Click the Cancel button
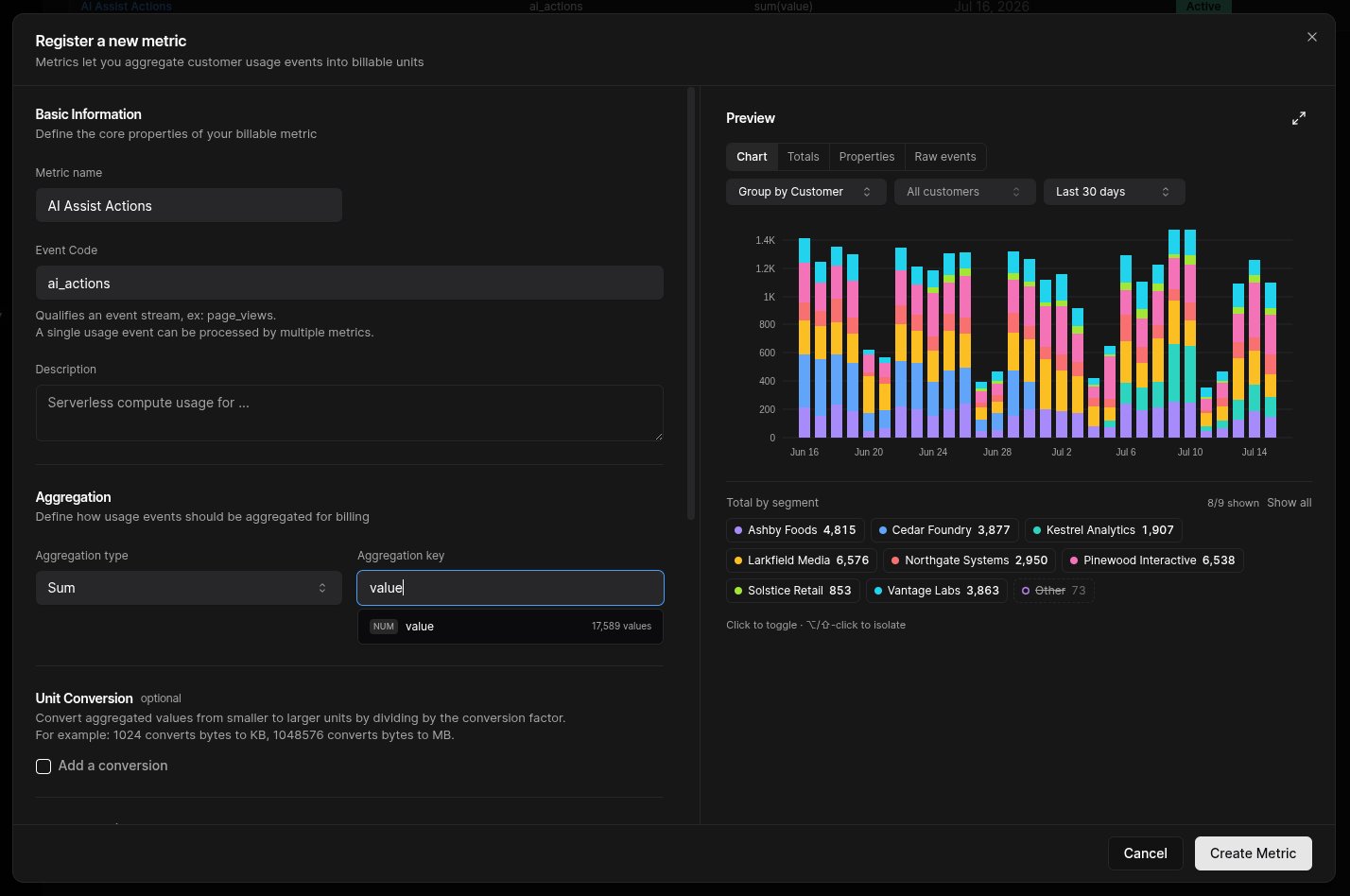This screenshot has height=896, width=1350. pyautogui.click(x=1146, y=853)
